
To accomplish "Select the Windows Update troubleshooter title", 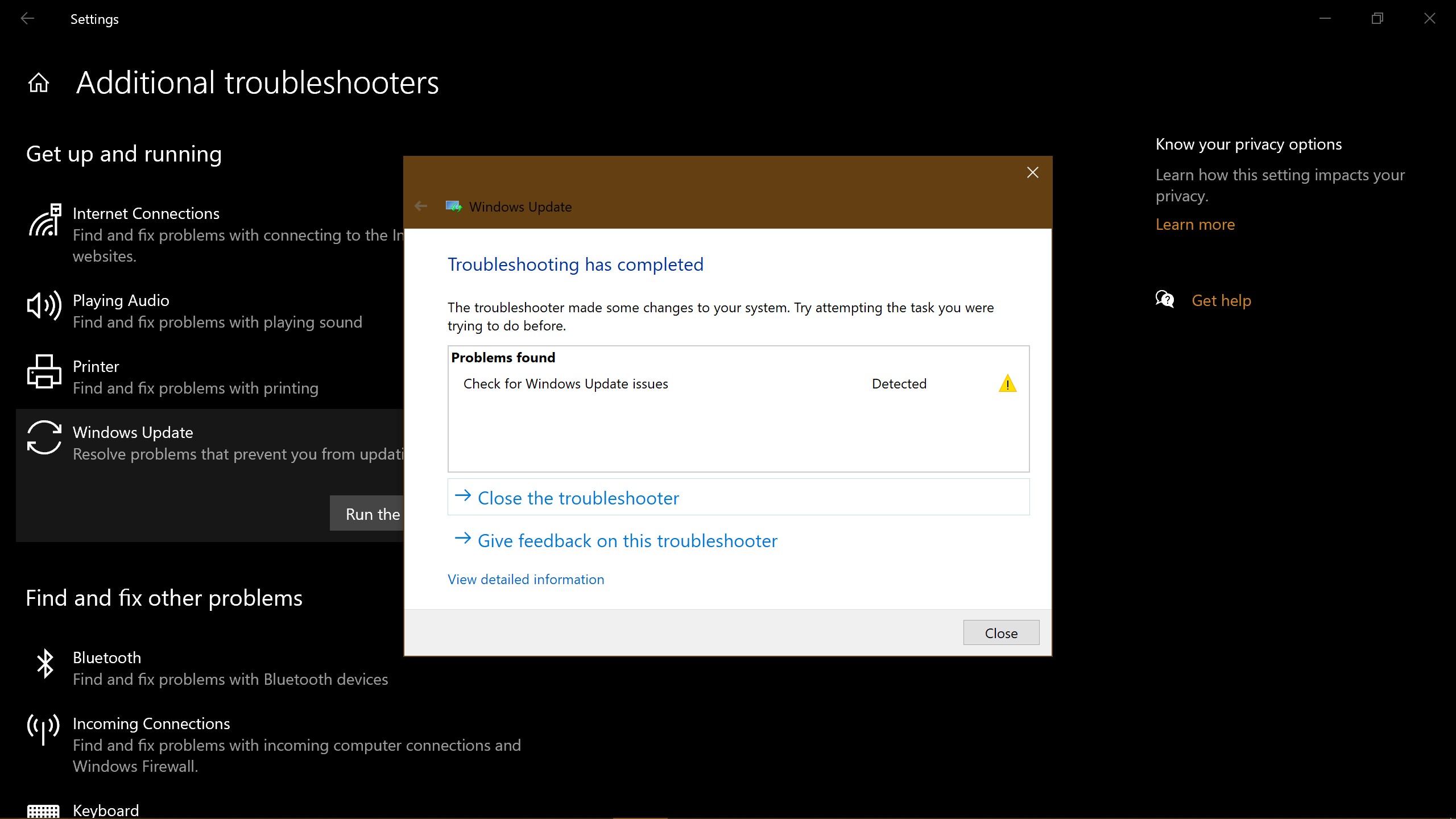I will (133, 432).
